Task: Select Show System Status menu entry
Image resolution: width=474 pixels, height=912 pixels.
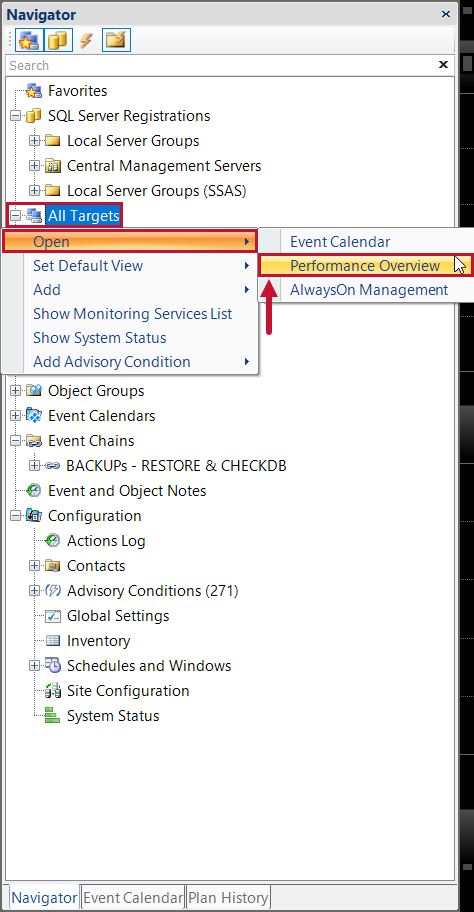Action: (x=130, y=338)
